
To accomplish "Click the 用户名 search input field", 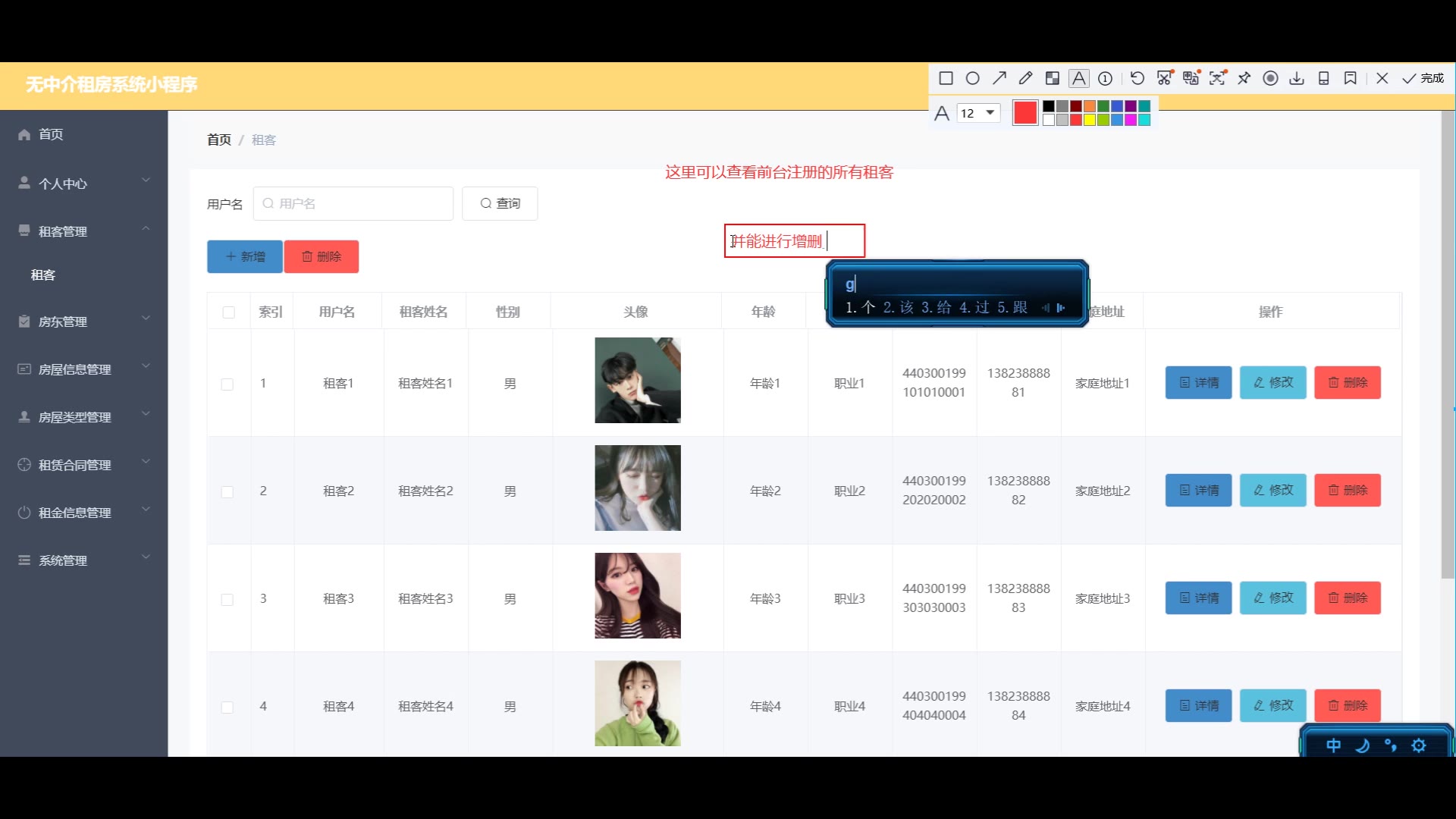I will click(x=353, y=203).
